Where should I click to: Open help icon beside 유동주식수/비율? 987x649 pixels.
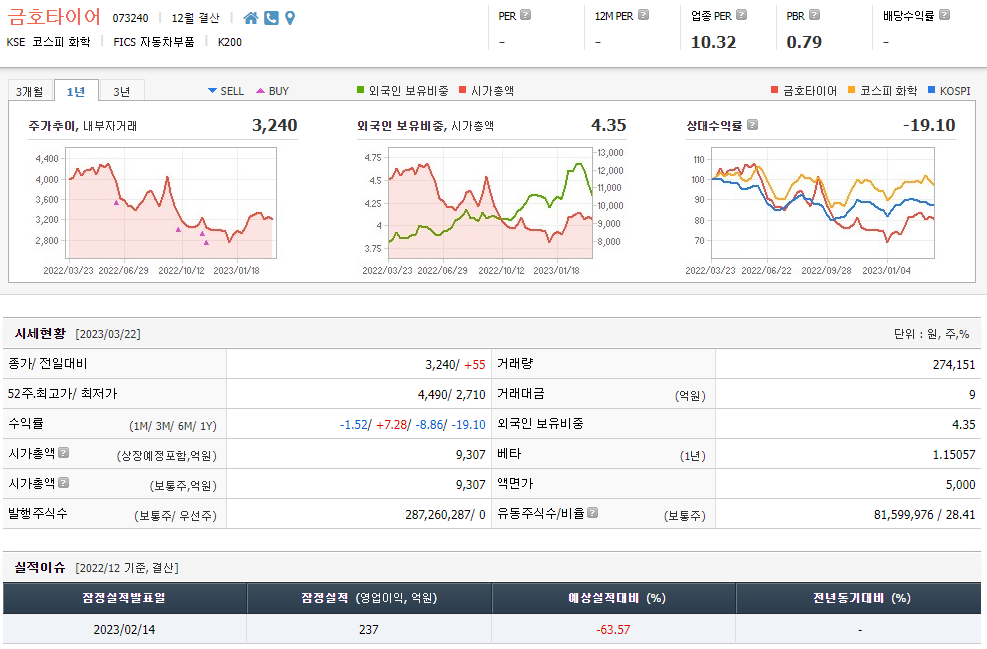click(592, 512)
